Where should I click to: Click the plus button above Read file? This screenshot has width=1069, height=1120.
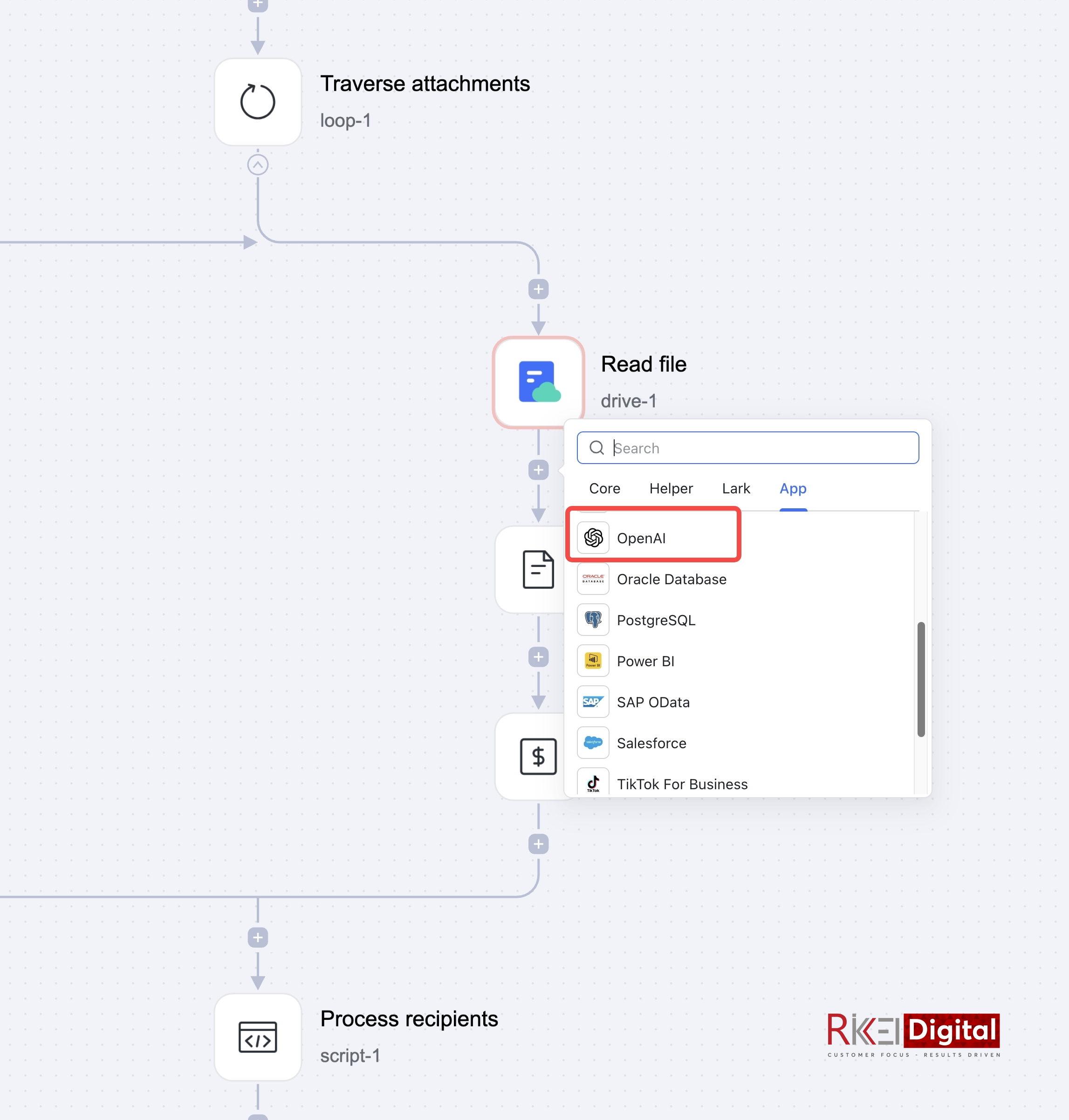pos(538,289)
